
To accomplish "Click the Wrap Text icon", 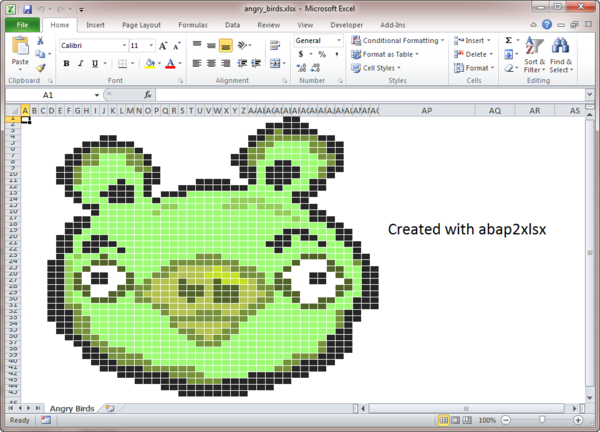I will coord(275,45).
